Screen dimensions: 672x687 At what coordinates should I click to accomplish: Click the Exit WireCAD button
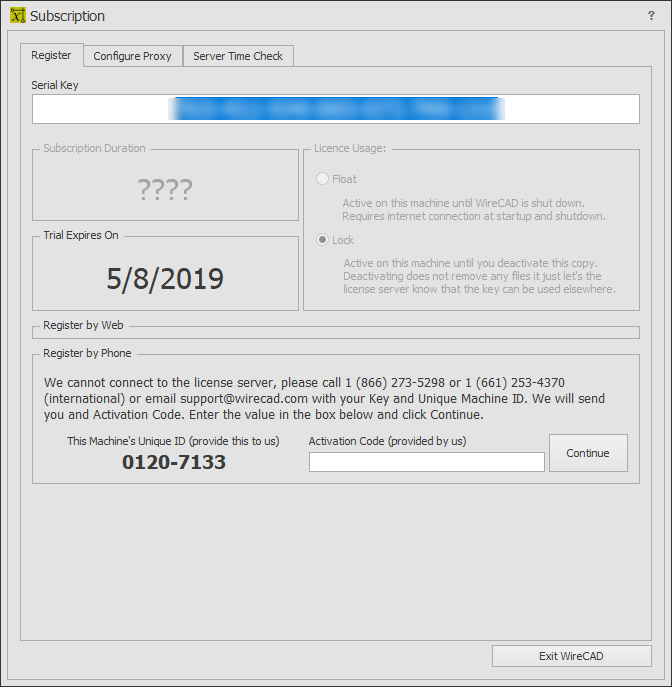pyautogui.click(x=571, y=656)
